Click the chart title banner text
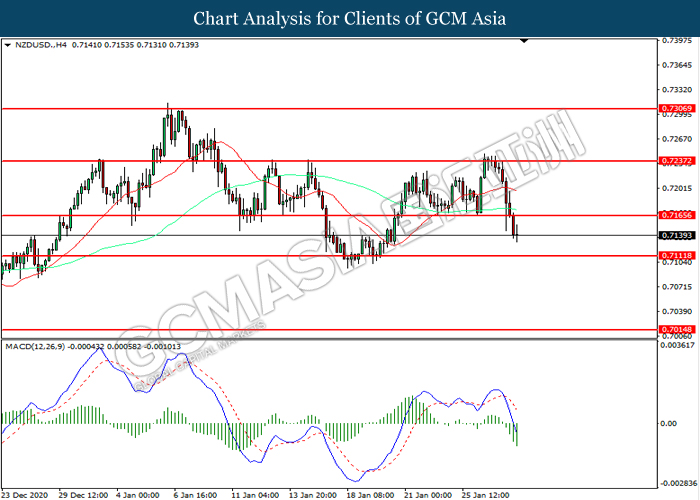The width and height of the screenshot is (700, 500). 350,19
